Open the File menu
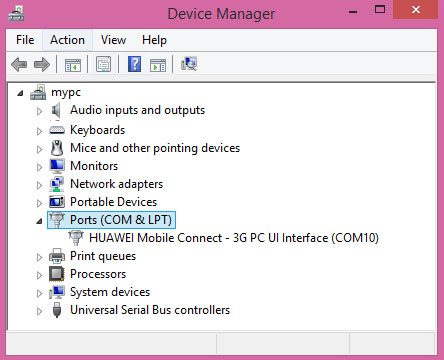 pyautogui.click(x=25, y=40)
